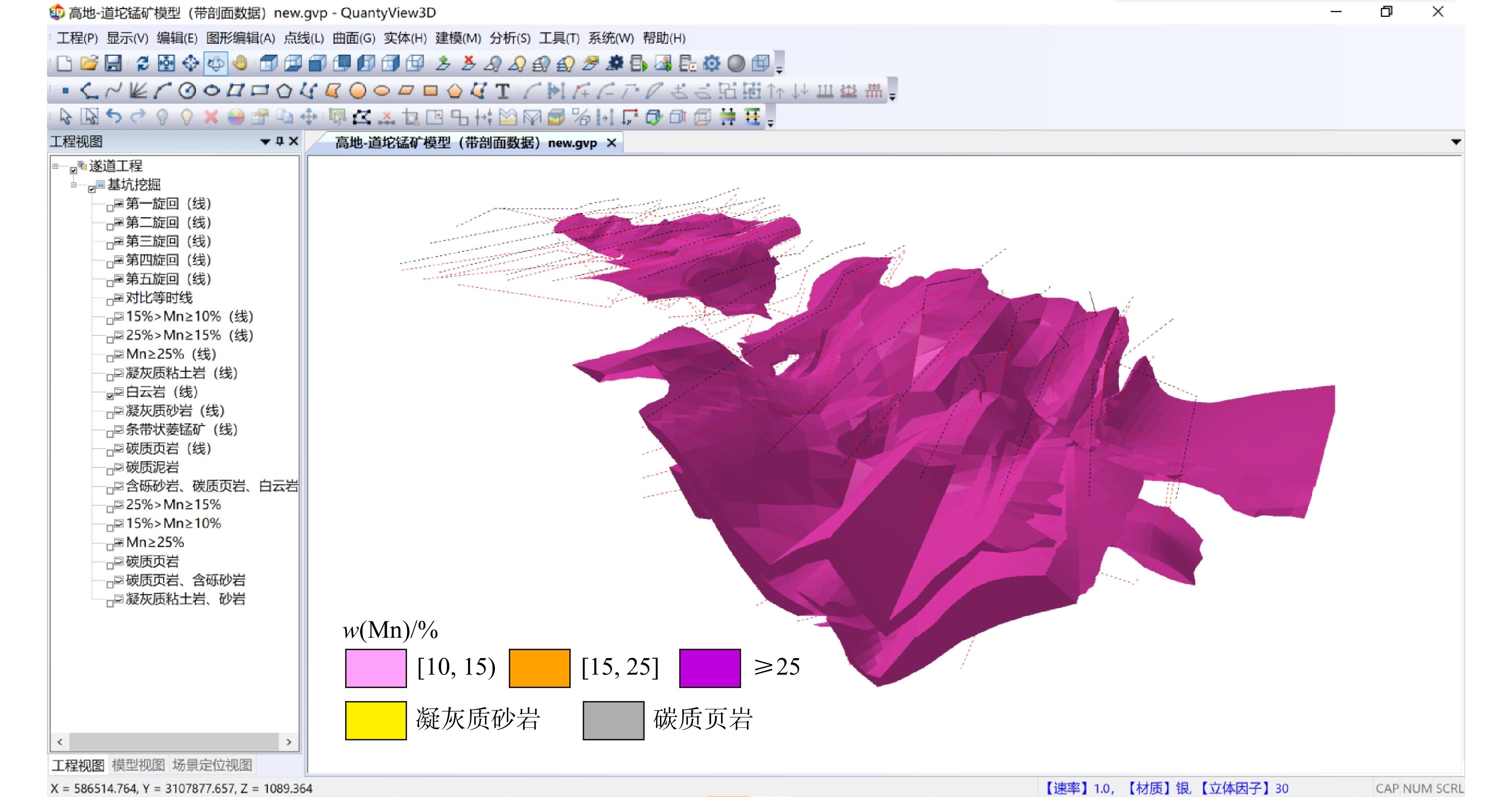Enable the 碳质泥岩 layer checkbox
The height and width of the screenshot is (797, 1512).
[x=110, y=471]
